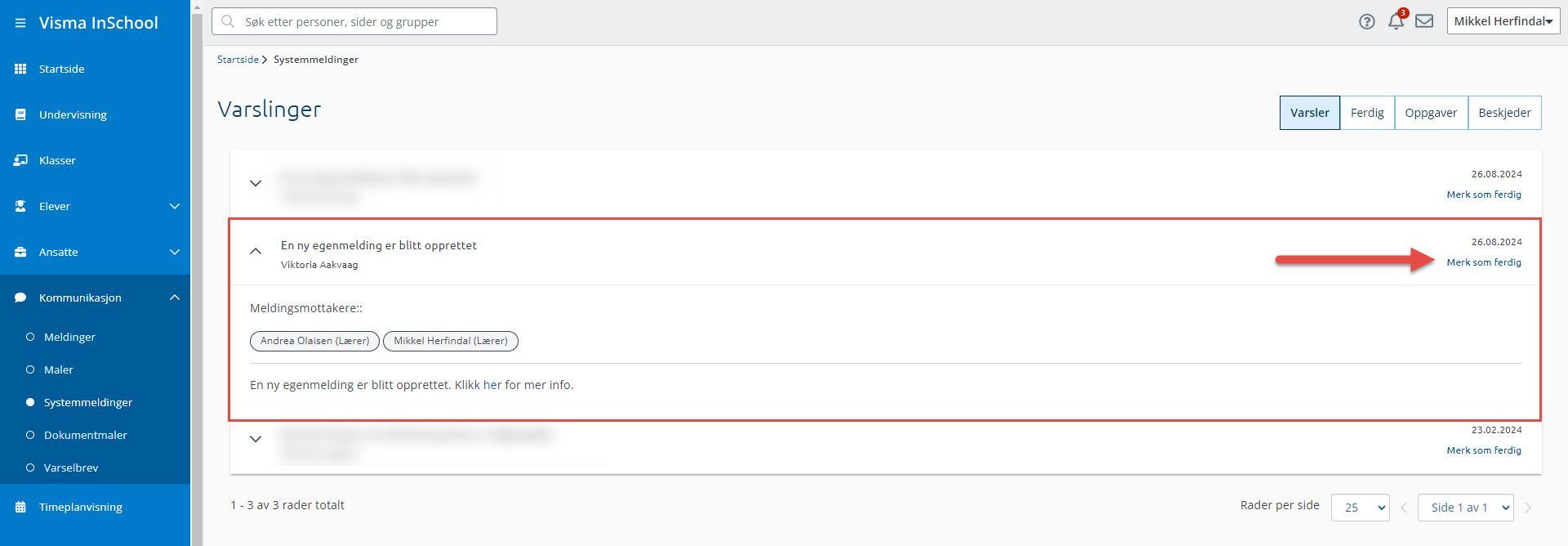
Task: Switch to the Ferdig tab
Action: (1367, 113)
